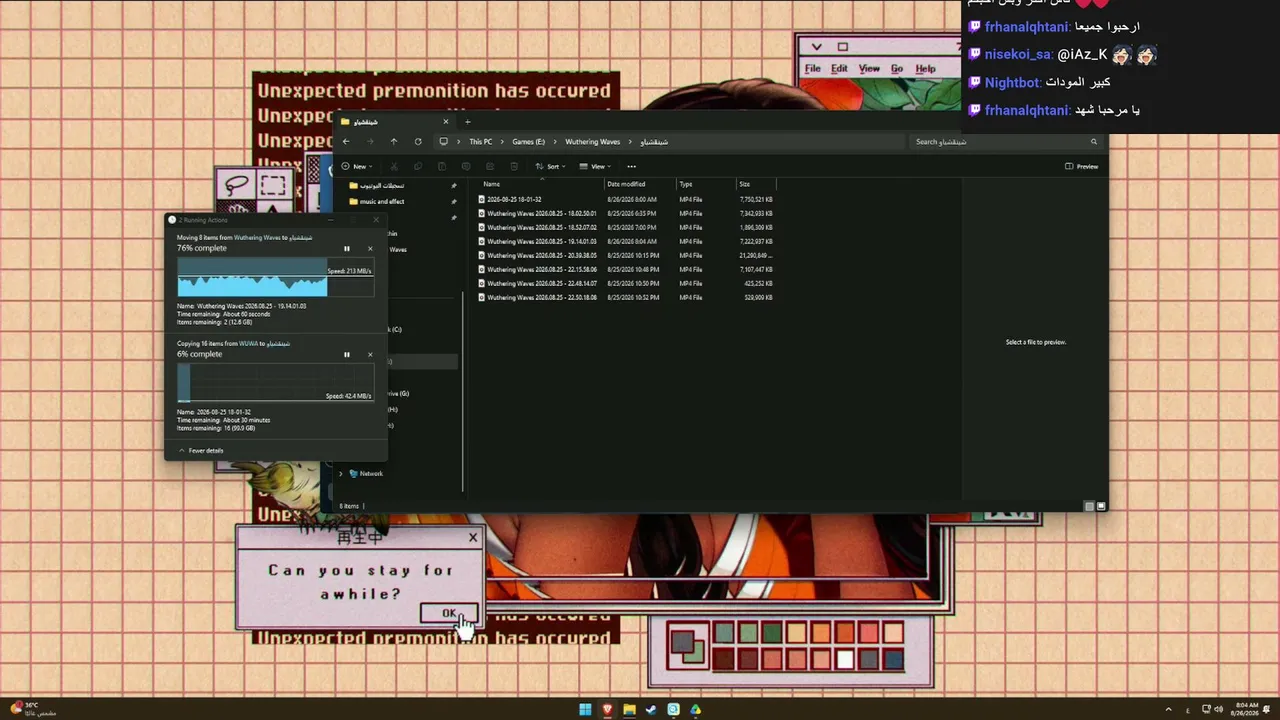Select the 'music and effect' folder
The image size is (1280, 720).
click(381, 202)
